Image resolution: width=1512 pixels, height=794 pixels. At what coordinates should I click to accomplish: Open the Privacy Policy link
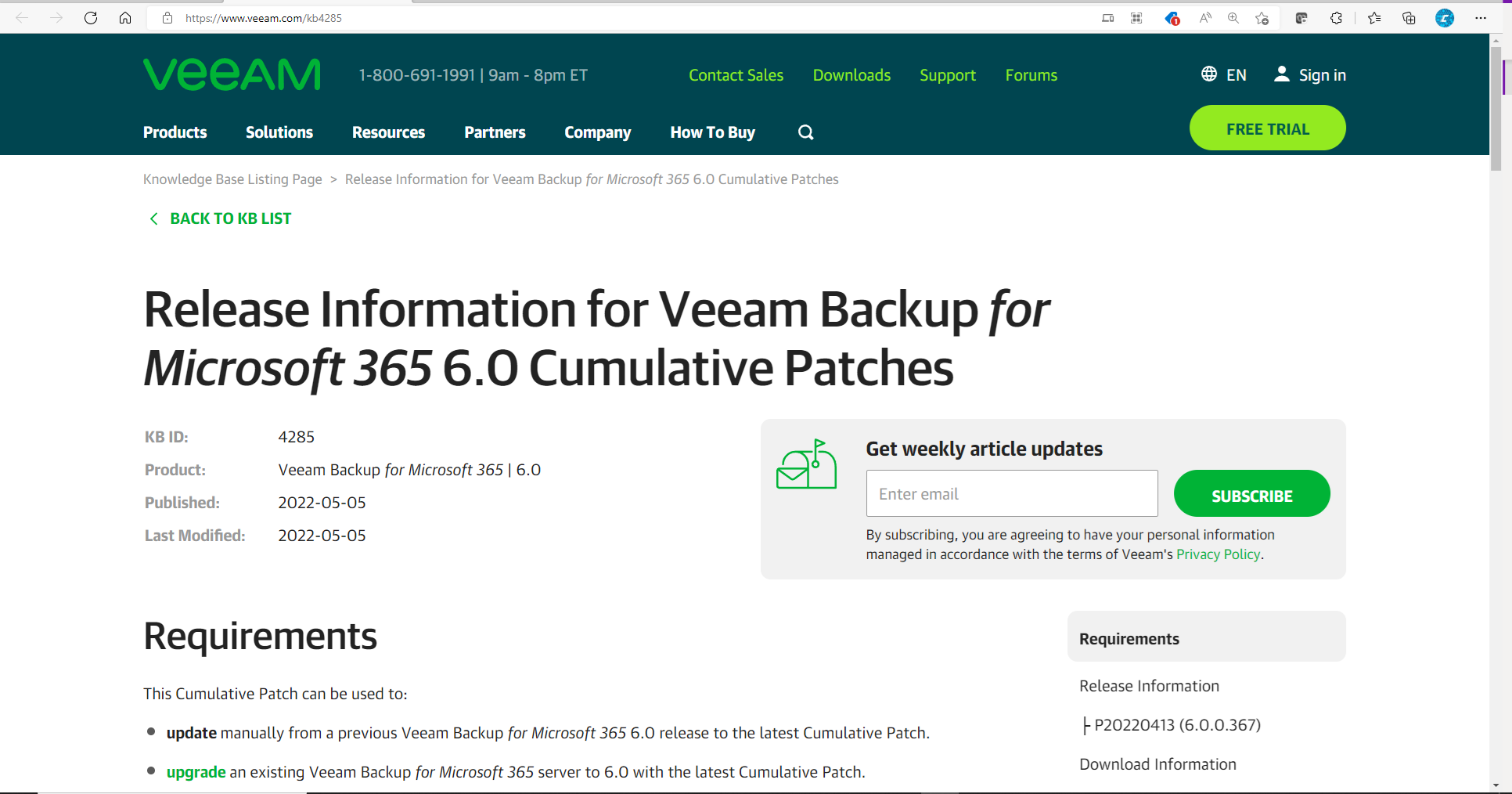tap(1219, 554)
